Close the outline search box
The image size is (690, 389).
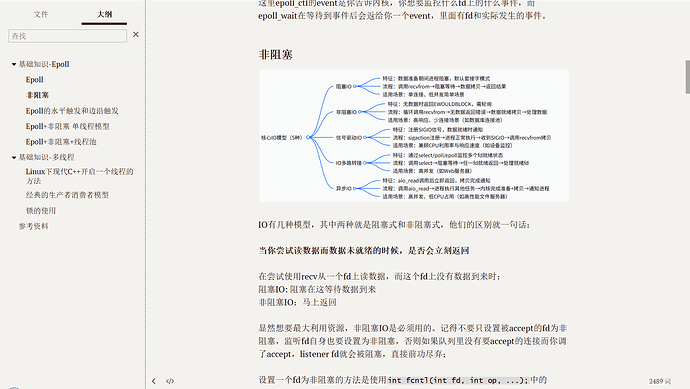(136, 34)
